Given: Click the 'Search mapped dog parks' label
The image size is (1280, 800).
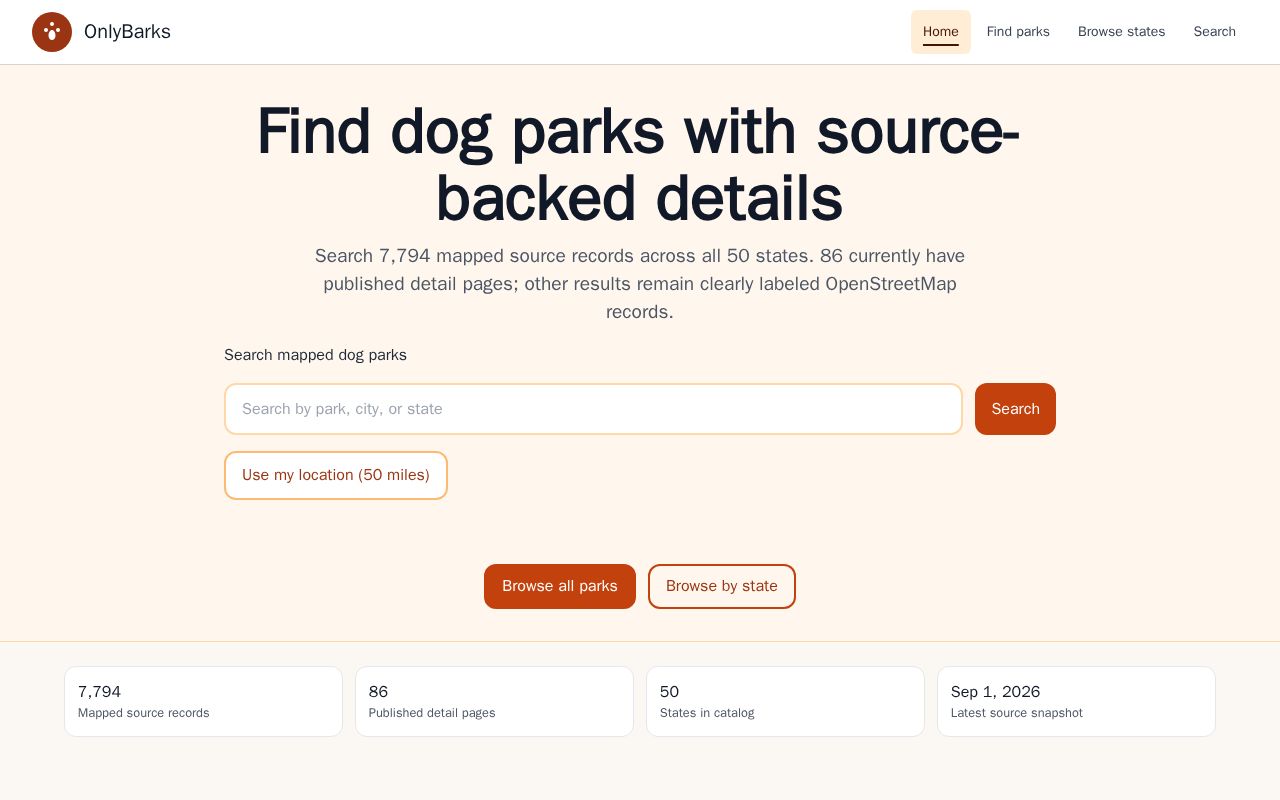Looking at the screenshot, I should click(315, 355).
